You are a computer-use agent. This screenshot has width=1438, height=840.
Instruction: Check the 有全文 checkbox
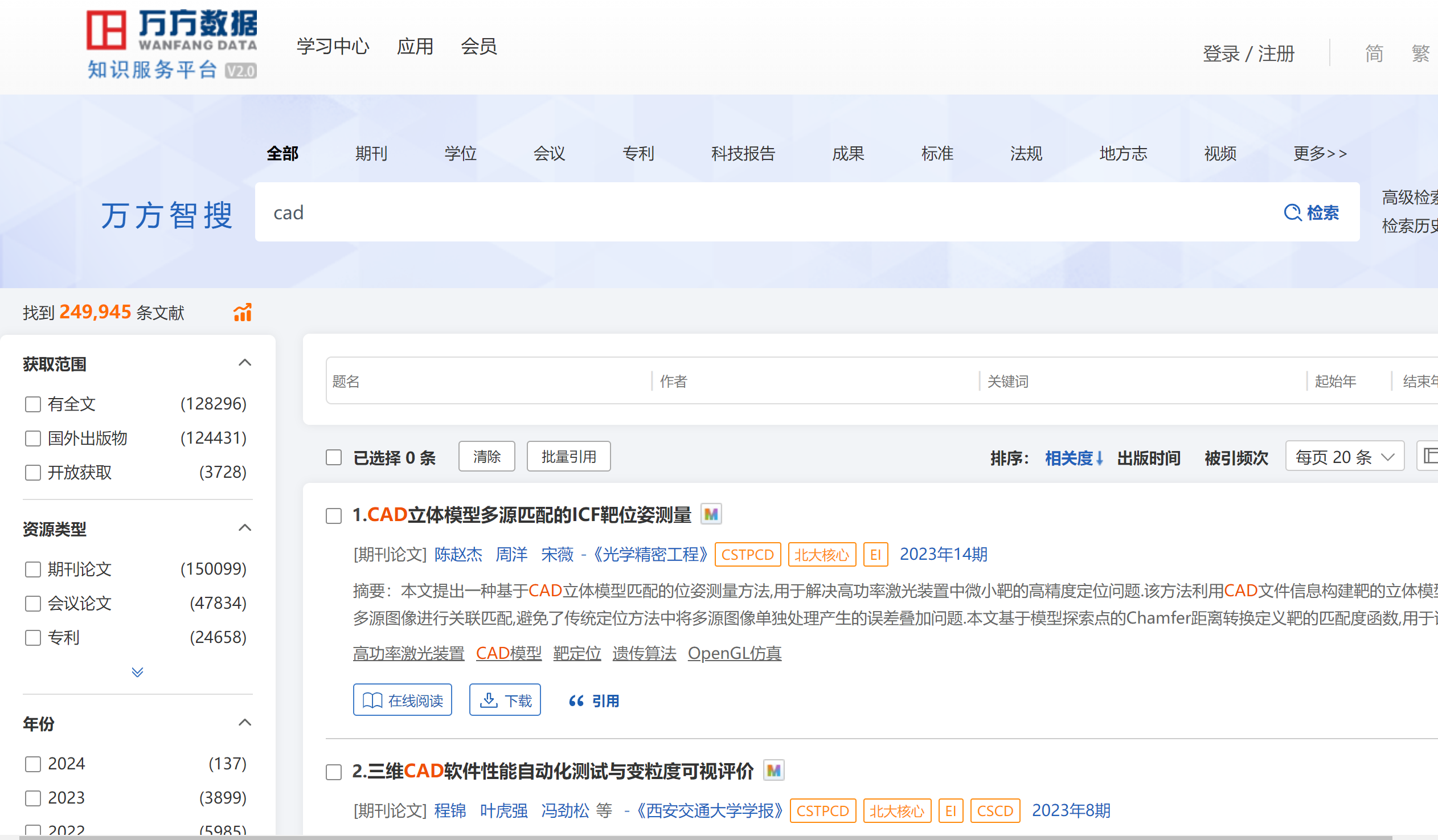pos(33,404)
